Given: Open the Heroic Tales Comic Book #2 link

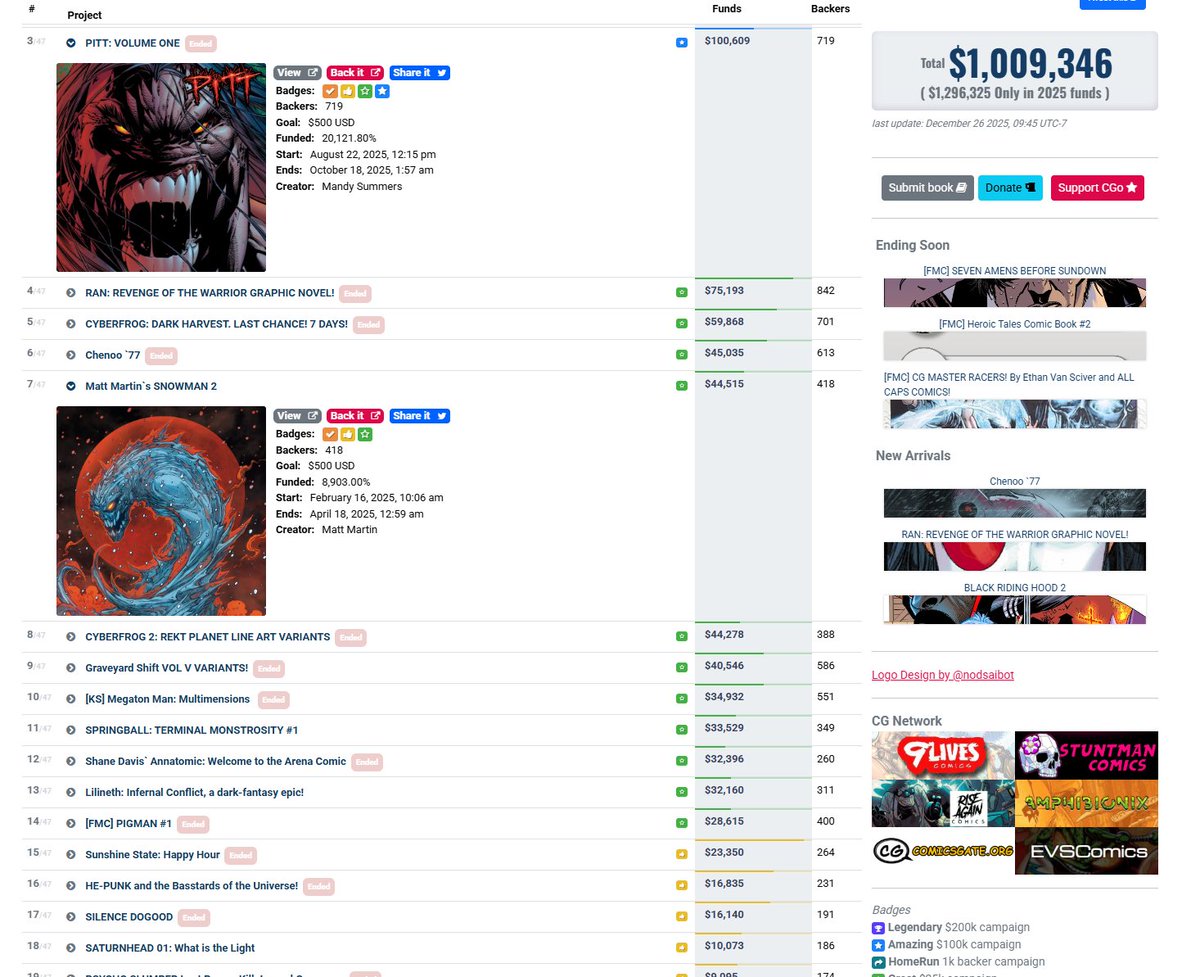Looking at the screenshot, I should (x=1015, y=324).
